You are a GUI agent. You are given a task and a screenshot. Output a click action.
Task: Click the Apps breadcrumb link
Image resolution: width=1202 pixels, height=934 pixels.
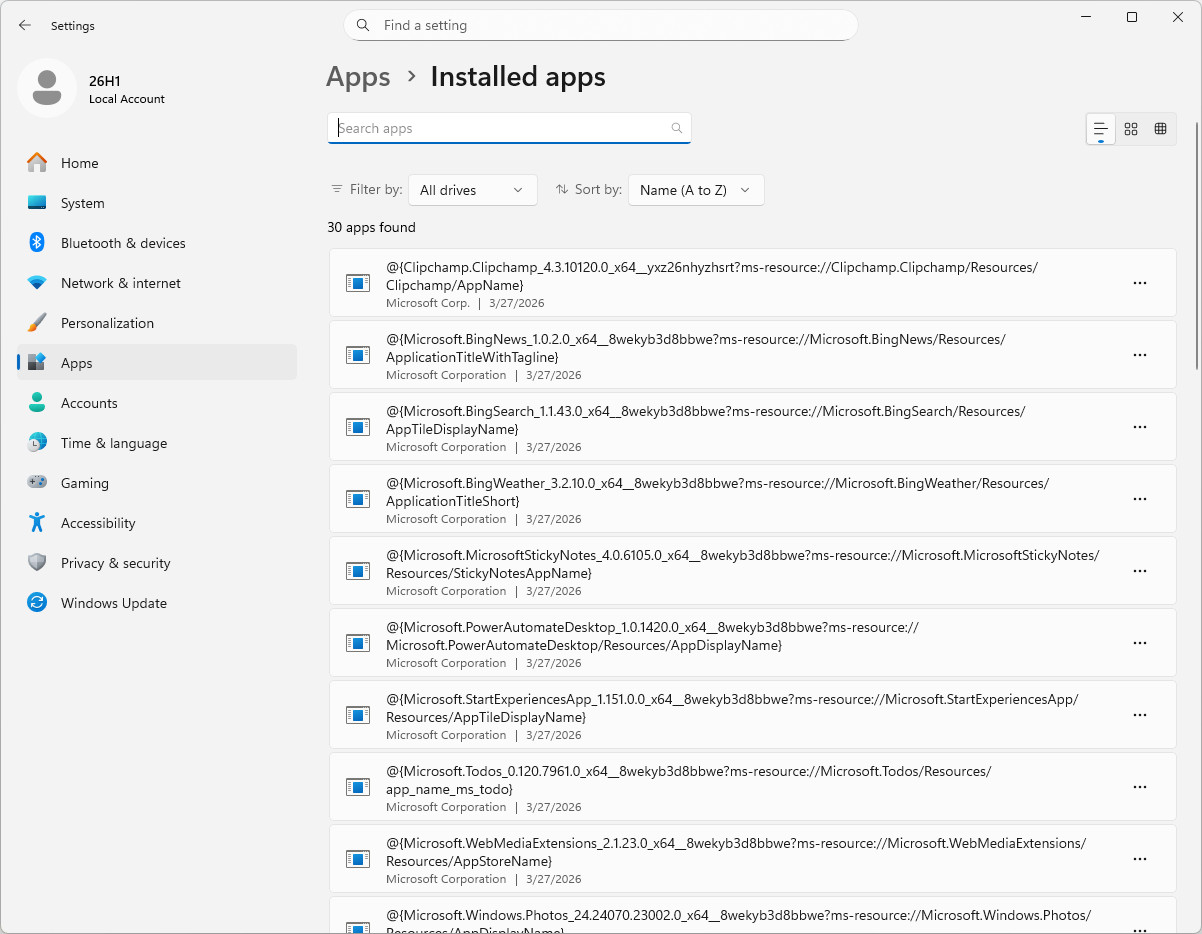358,77
